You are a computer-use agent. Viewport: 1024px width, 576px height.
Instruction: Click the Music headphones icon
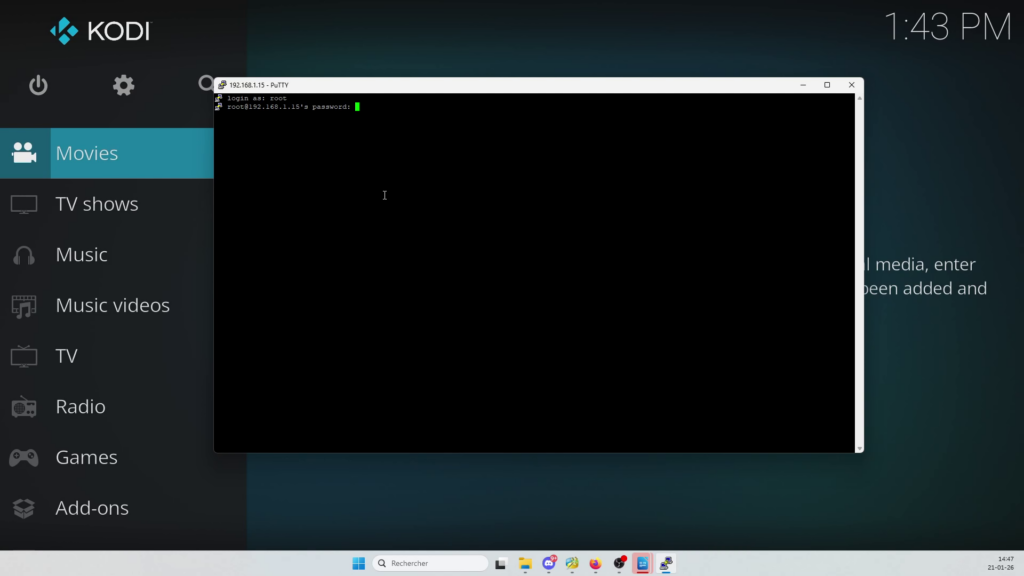coord(24,255)
